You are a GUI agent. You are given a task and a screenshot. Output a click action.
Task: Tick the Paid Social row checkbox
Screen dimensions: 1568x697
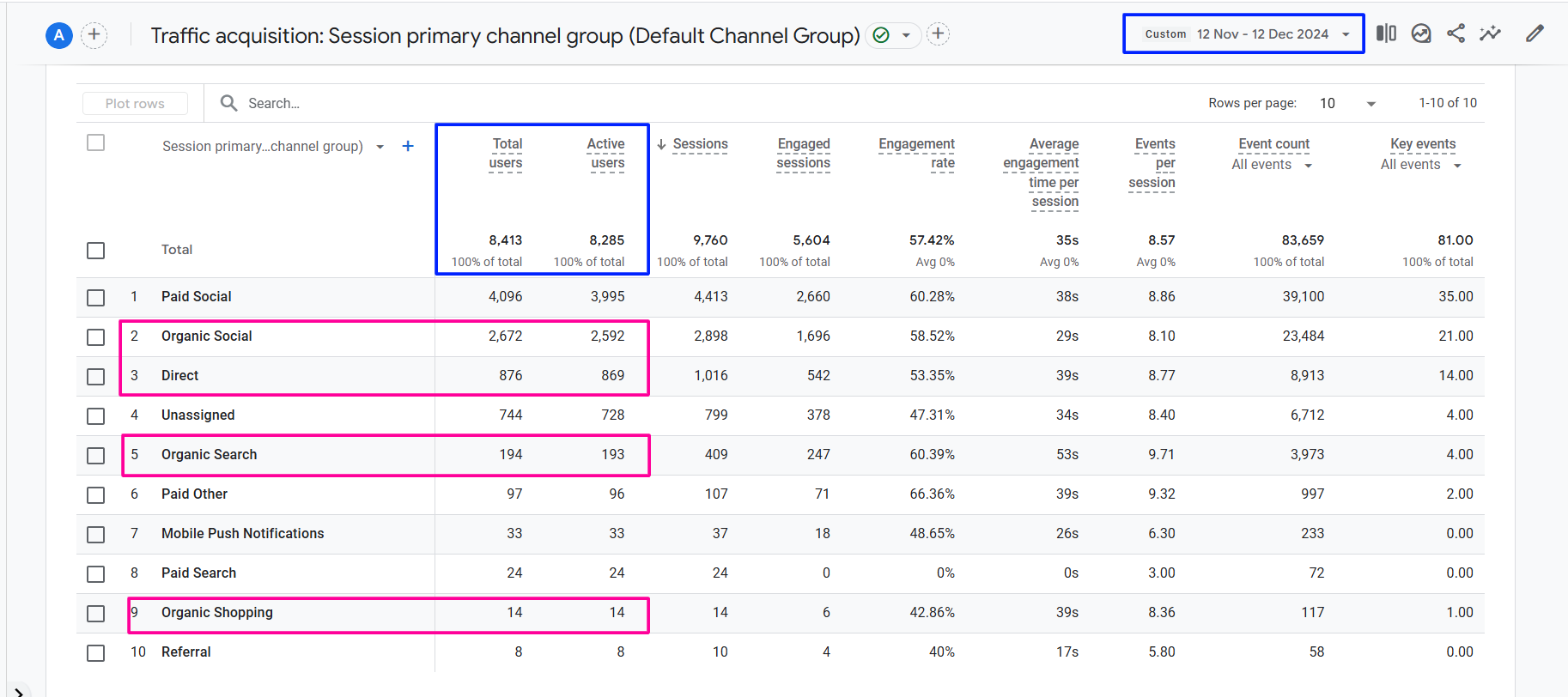[x=96, y=297]
